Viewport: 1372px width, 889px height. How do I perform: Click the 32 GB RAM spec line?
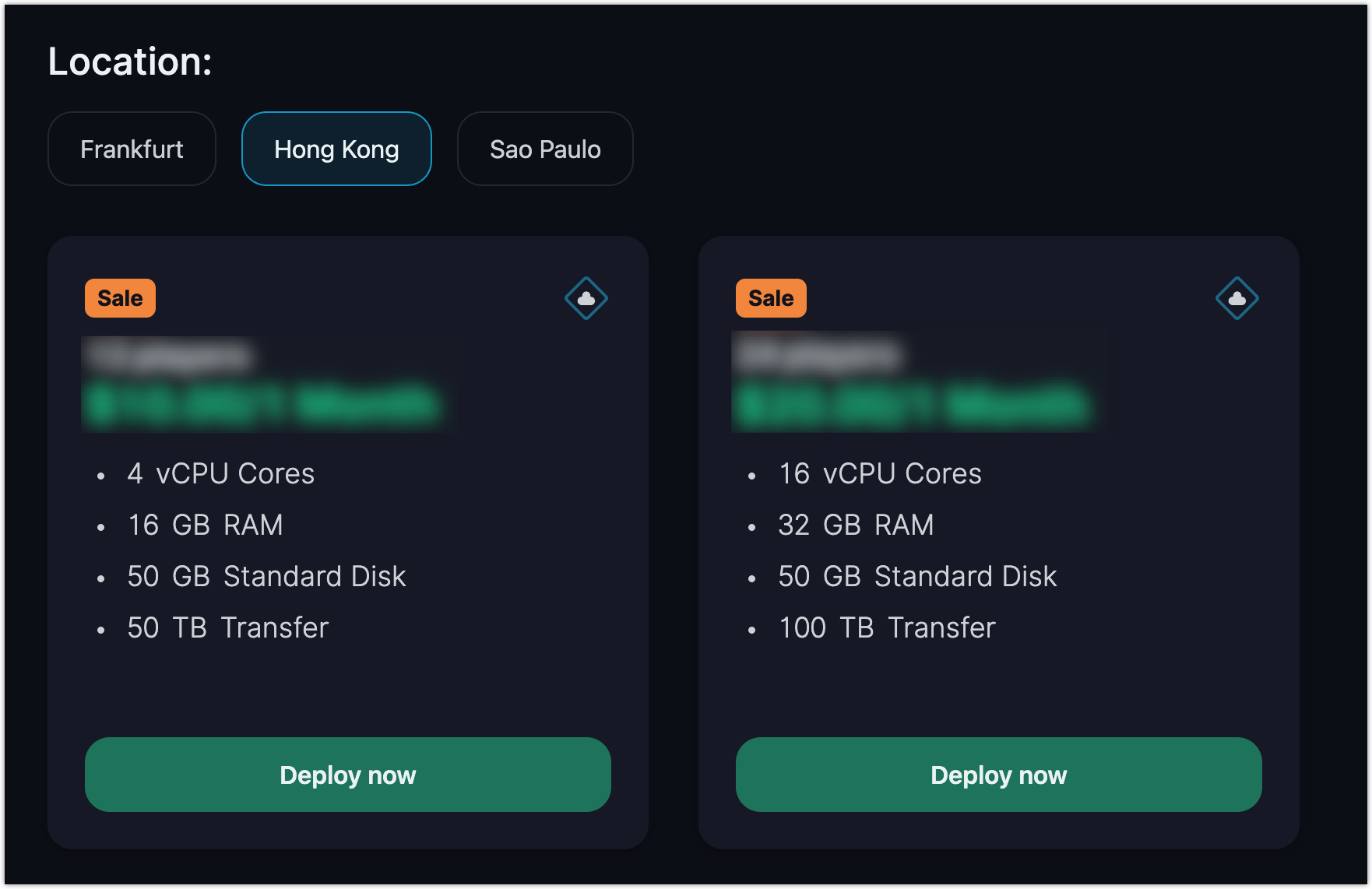856,525
